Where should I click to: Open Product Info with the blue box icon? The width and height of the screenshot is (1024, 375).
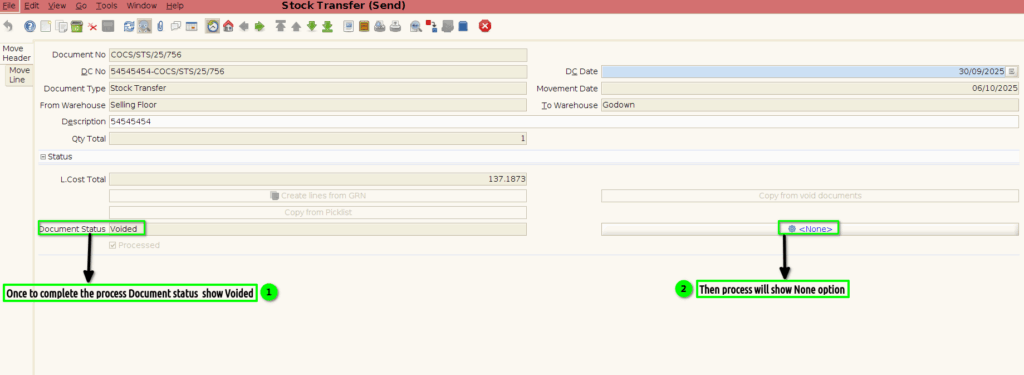pyautogui.click(x=463, y=27)
